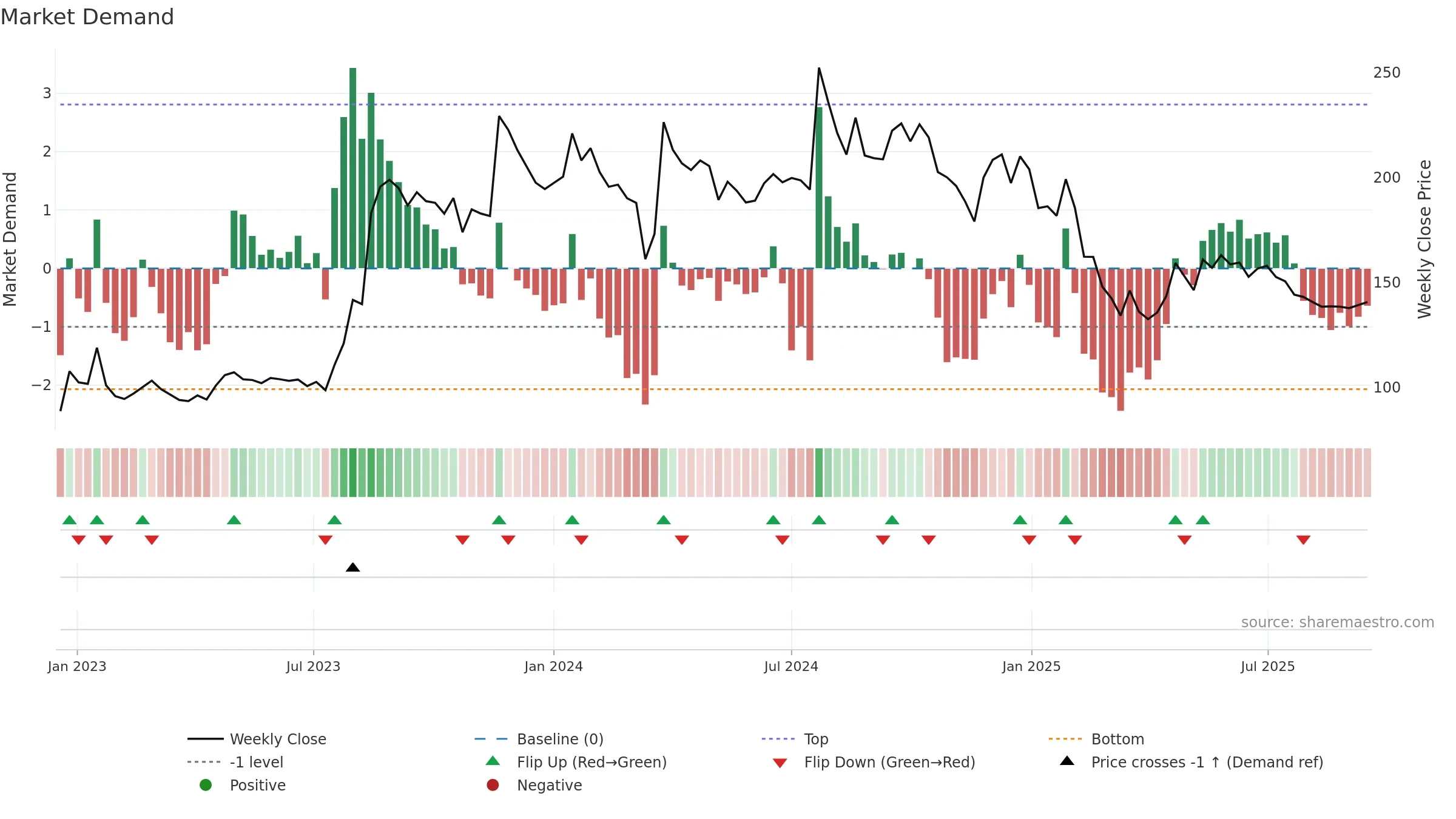Screen dimensions: 1456x819
Task: Click the vertical "Market Demand" axis title
Action: coord(10,239)
